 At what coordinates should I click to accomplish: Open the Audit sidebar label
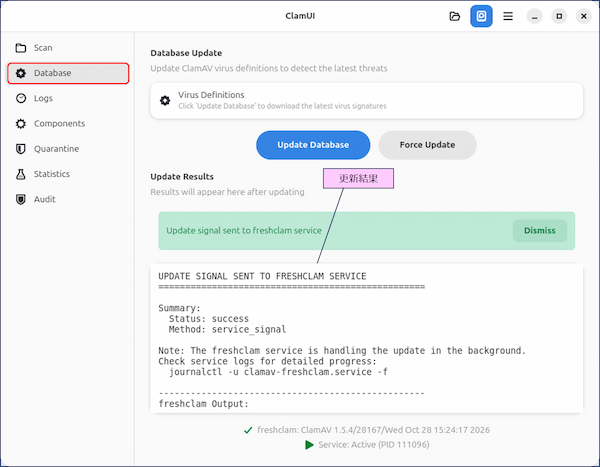pos(44,199)
